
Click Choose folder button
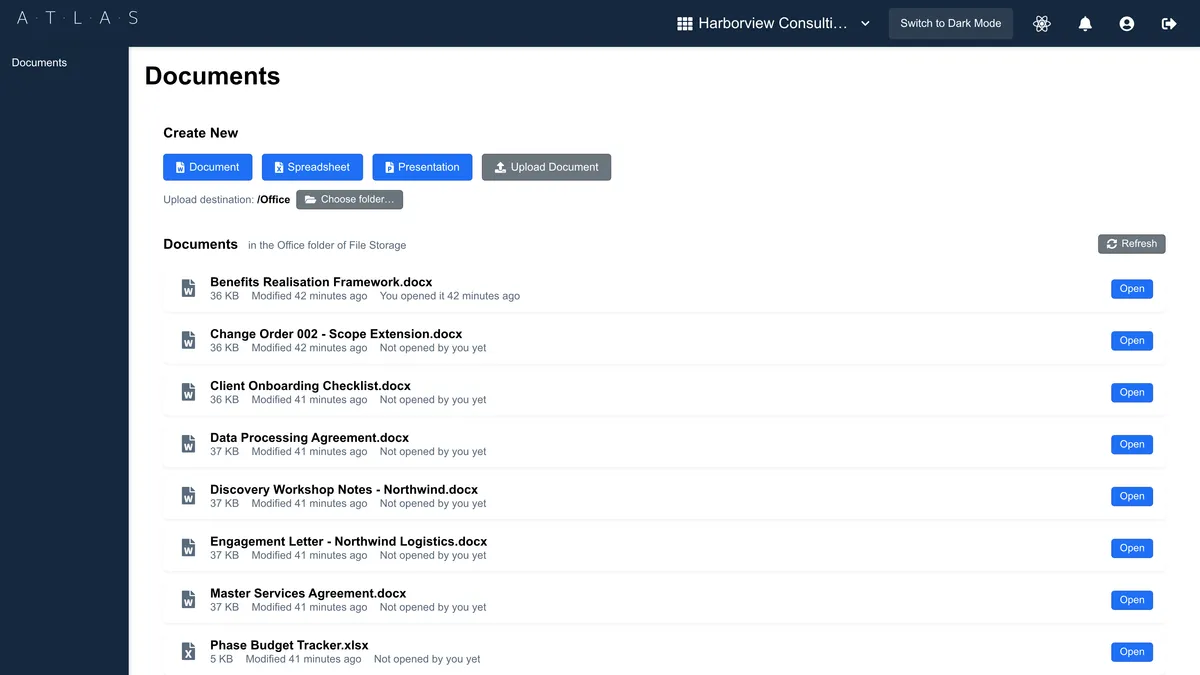pyautogui.click(x=349, y=199)
